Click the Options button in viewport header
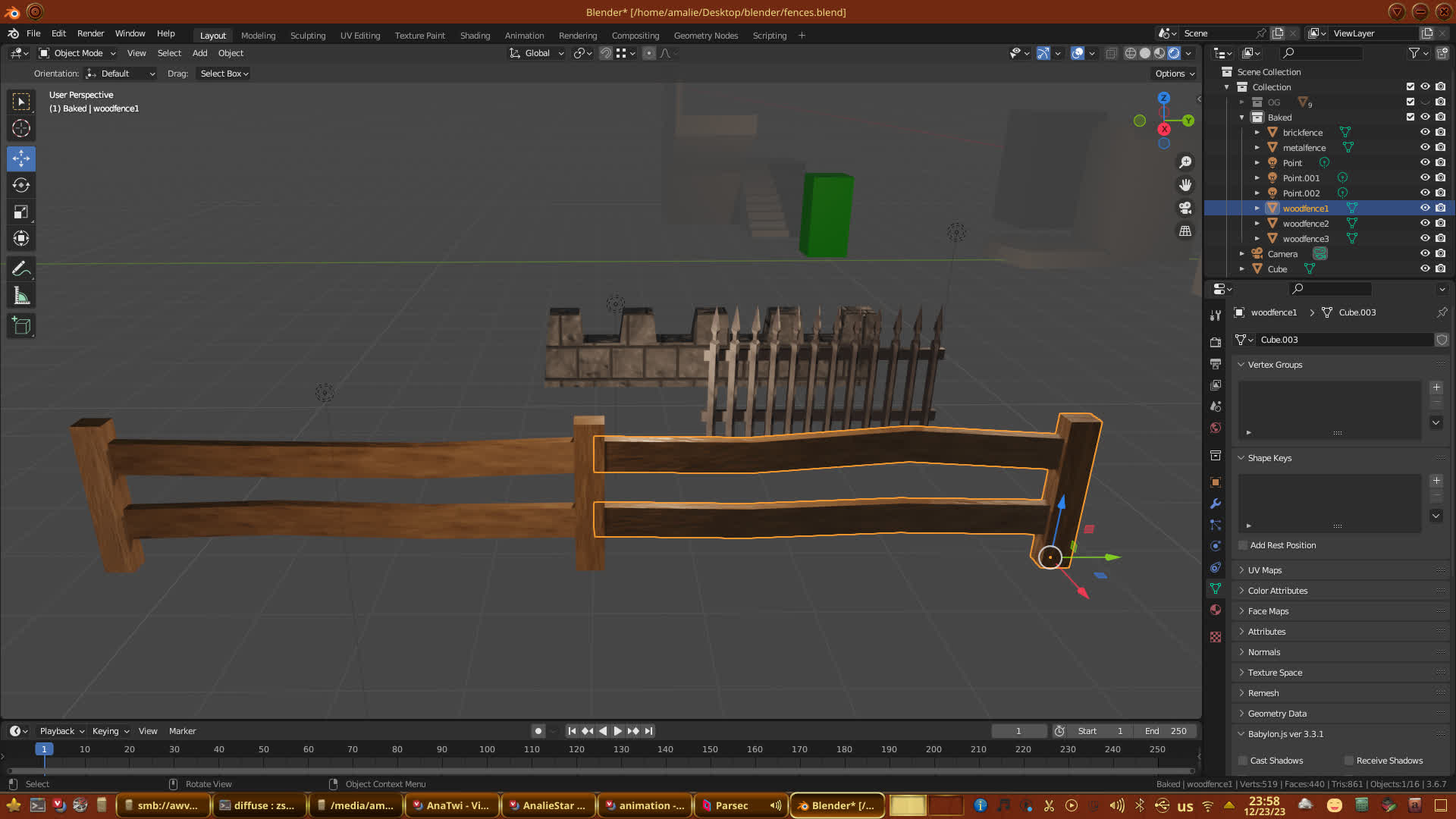The height and width of the screenshot is (819, 1456). coord(1174,74)
